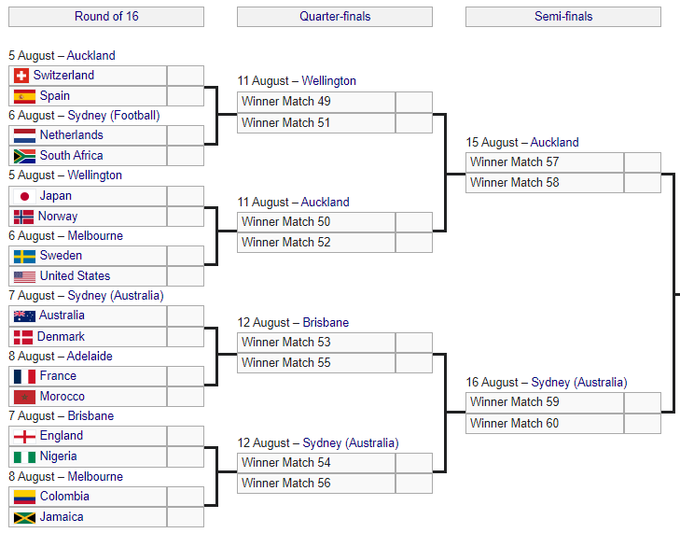Click the Japan flag icon
The image size is (680, 533).
tap(24, 196)
